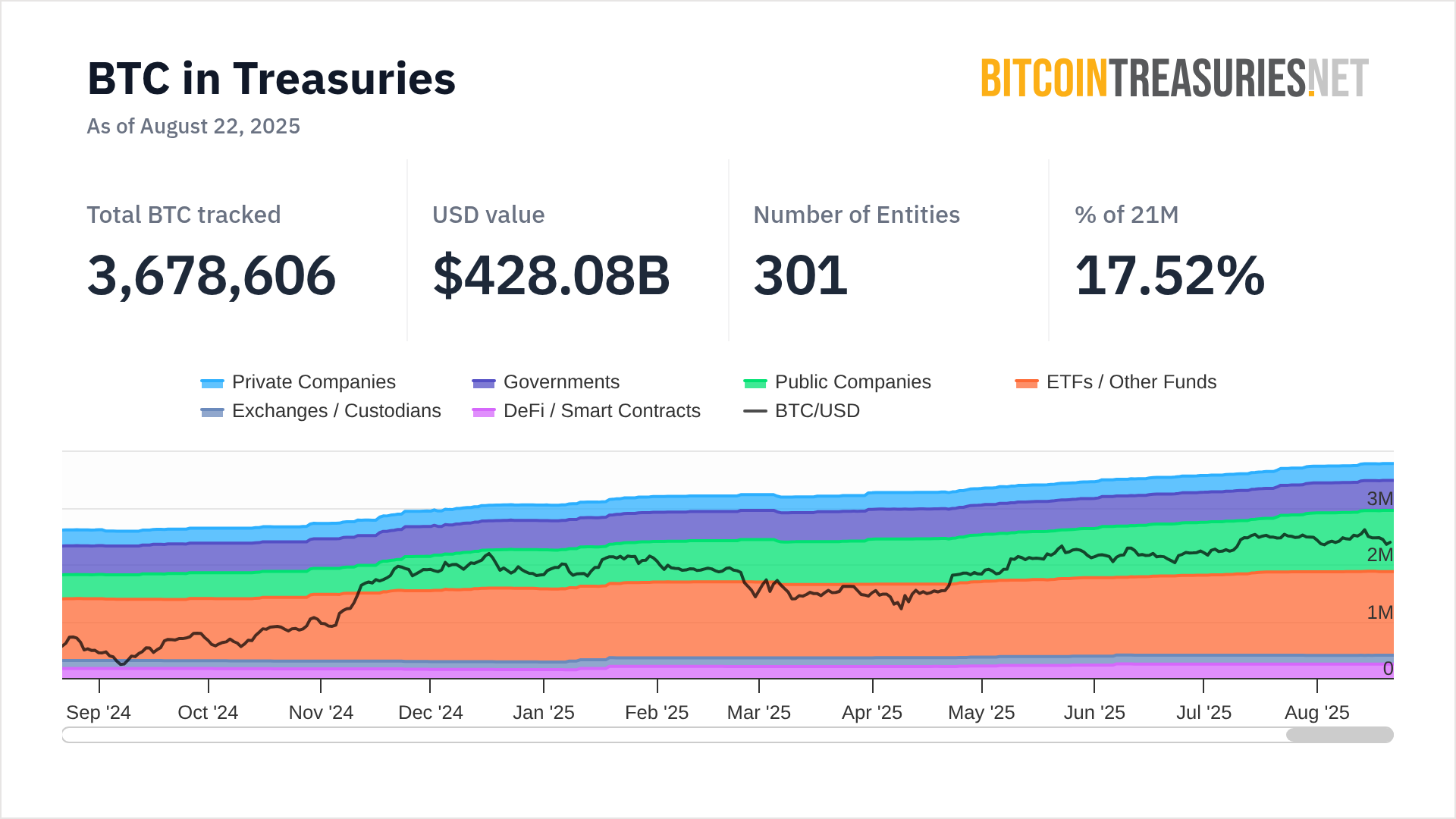Click the ETFs orange legend swatch

coord(1027,383)
